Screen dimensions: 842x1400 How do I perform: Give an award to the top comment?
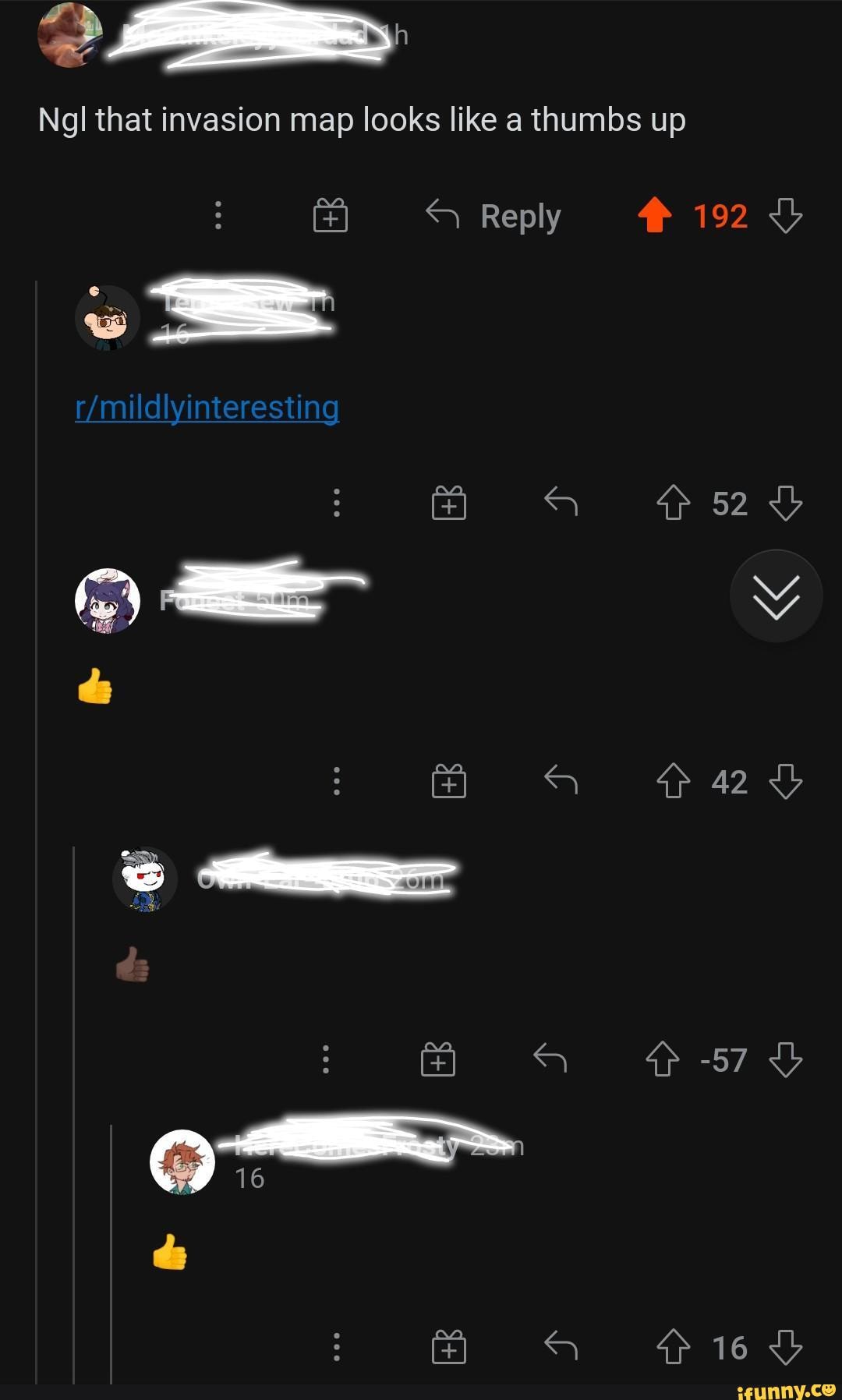pyautogui.click(x=331, y=216)
